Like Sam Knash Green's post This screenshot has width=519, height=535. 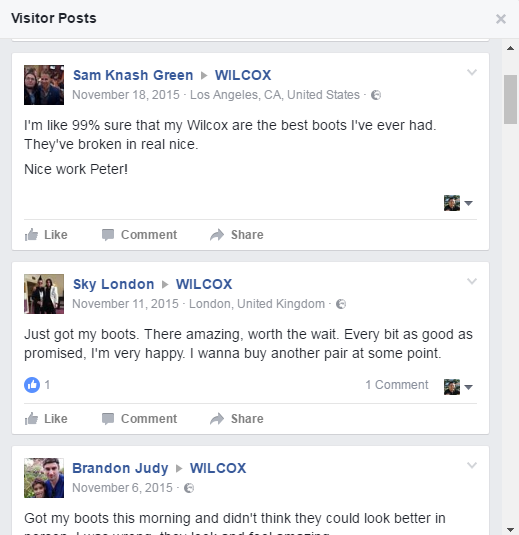point(46,235)
